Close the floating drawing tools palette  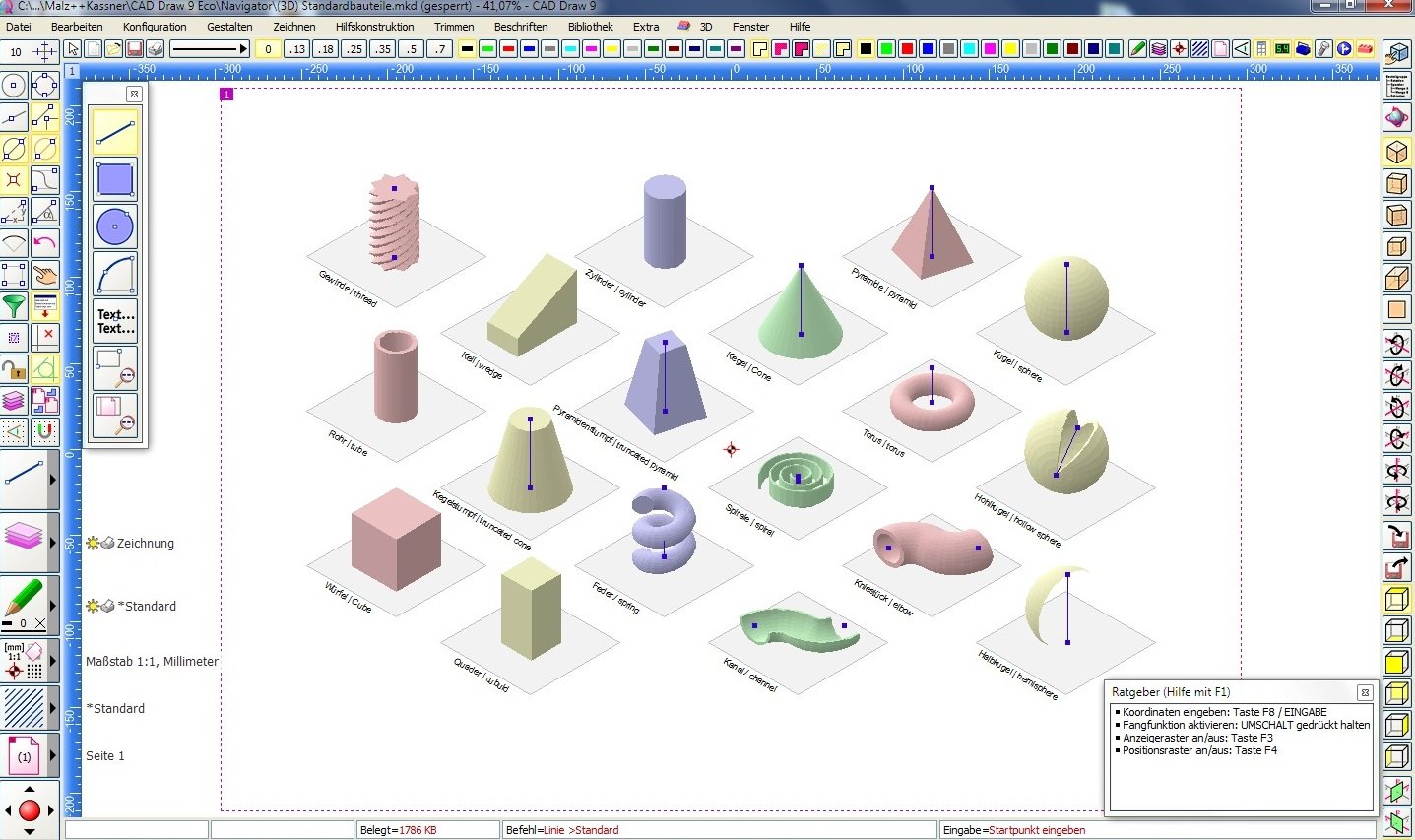click(x=135, y=94)
